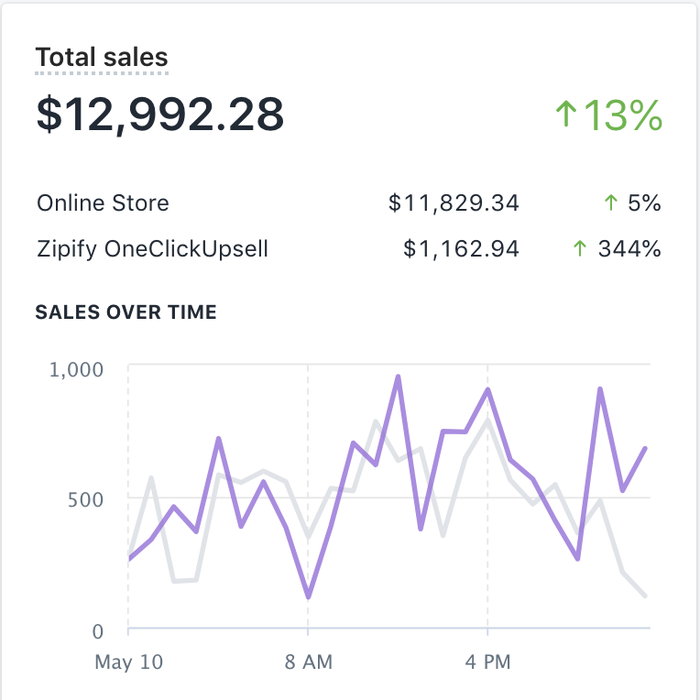The image size is (700, 700).
Task: Click the purple line's highest peak point
Action: (398, 377)
